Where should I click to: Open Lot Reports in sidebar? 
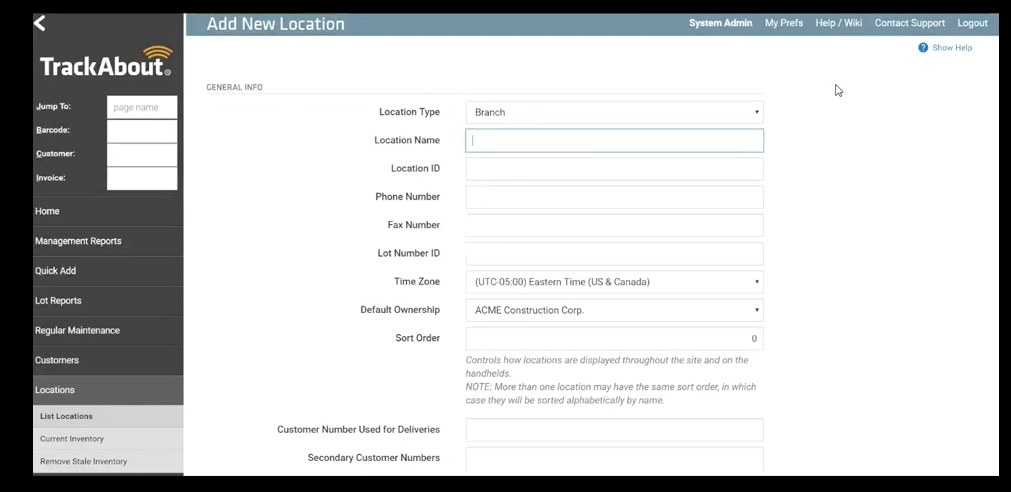coord(108,300)
